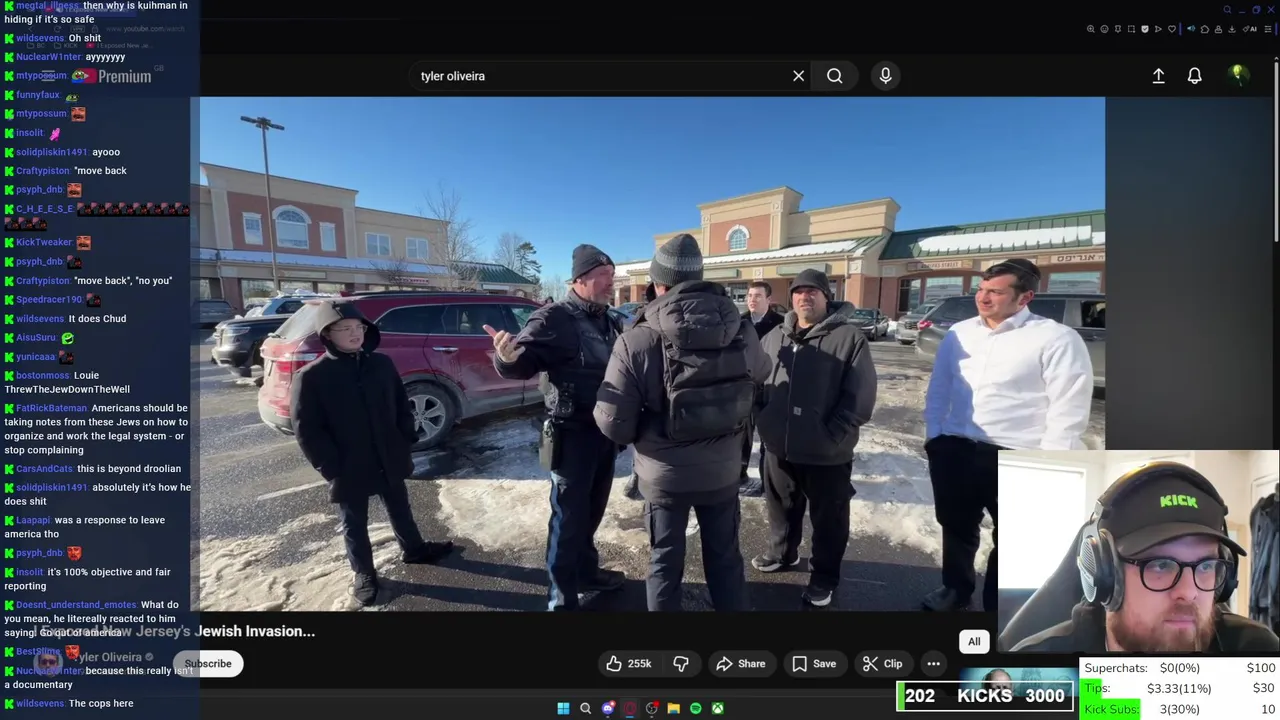
Task: Open Windows taskbar search
Action: coord(585,708)
